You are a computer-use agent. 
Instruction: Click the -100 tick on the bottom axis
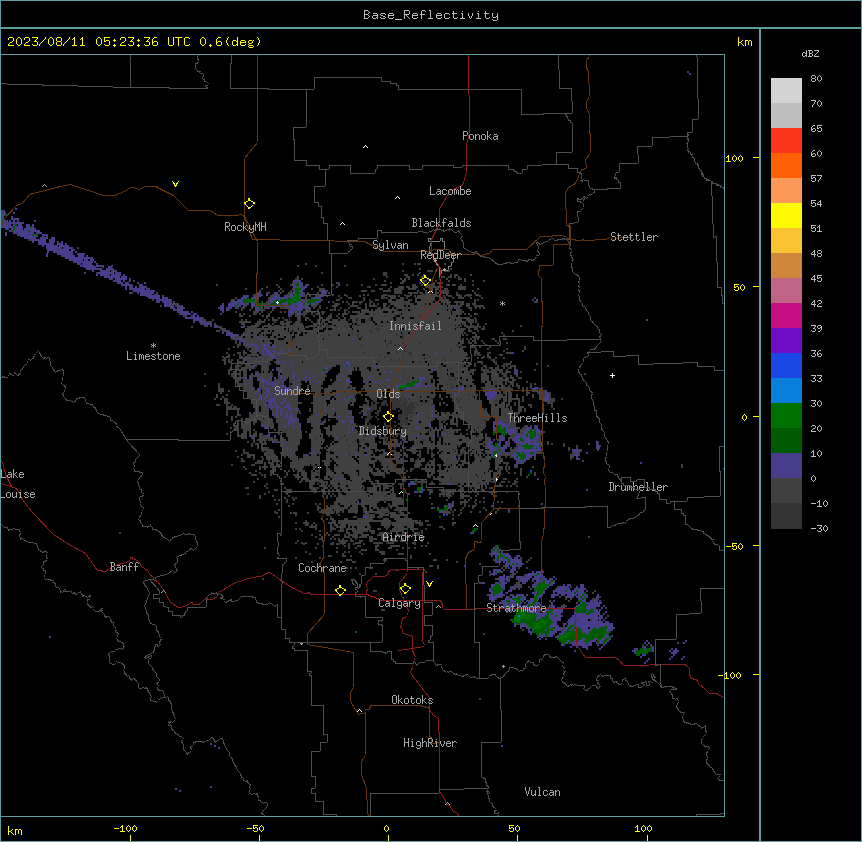point(125,828)
